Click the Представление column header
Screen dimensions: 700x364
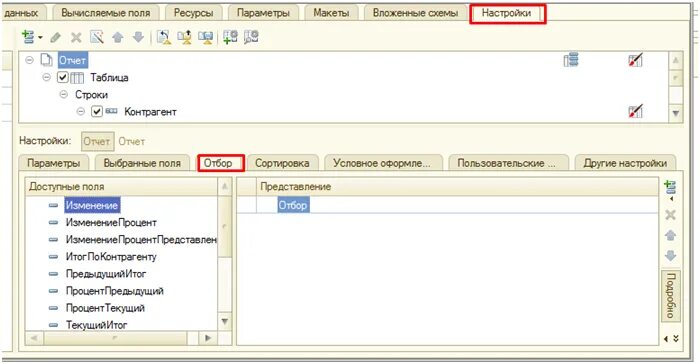(457, 187)
